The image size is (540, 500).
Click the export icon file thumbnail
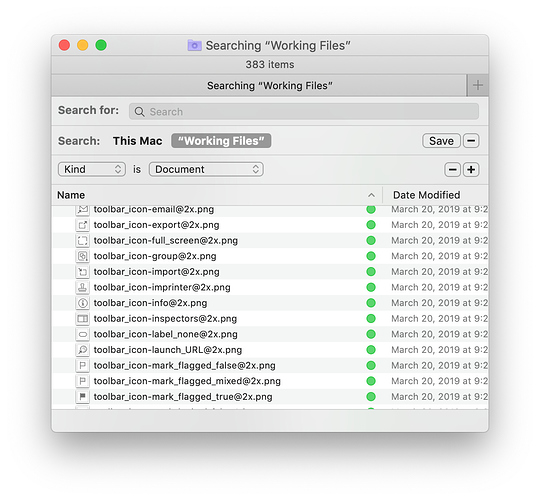pyautogui.click(x=82, y=225)
